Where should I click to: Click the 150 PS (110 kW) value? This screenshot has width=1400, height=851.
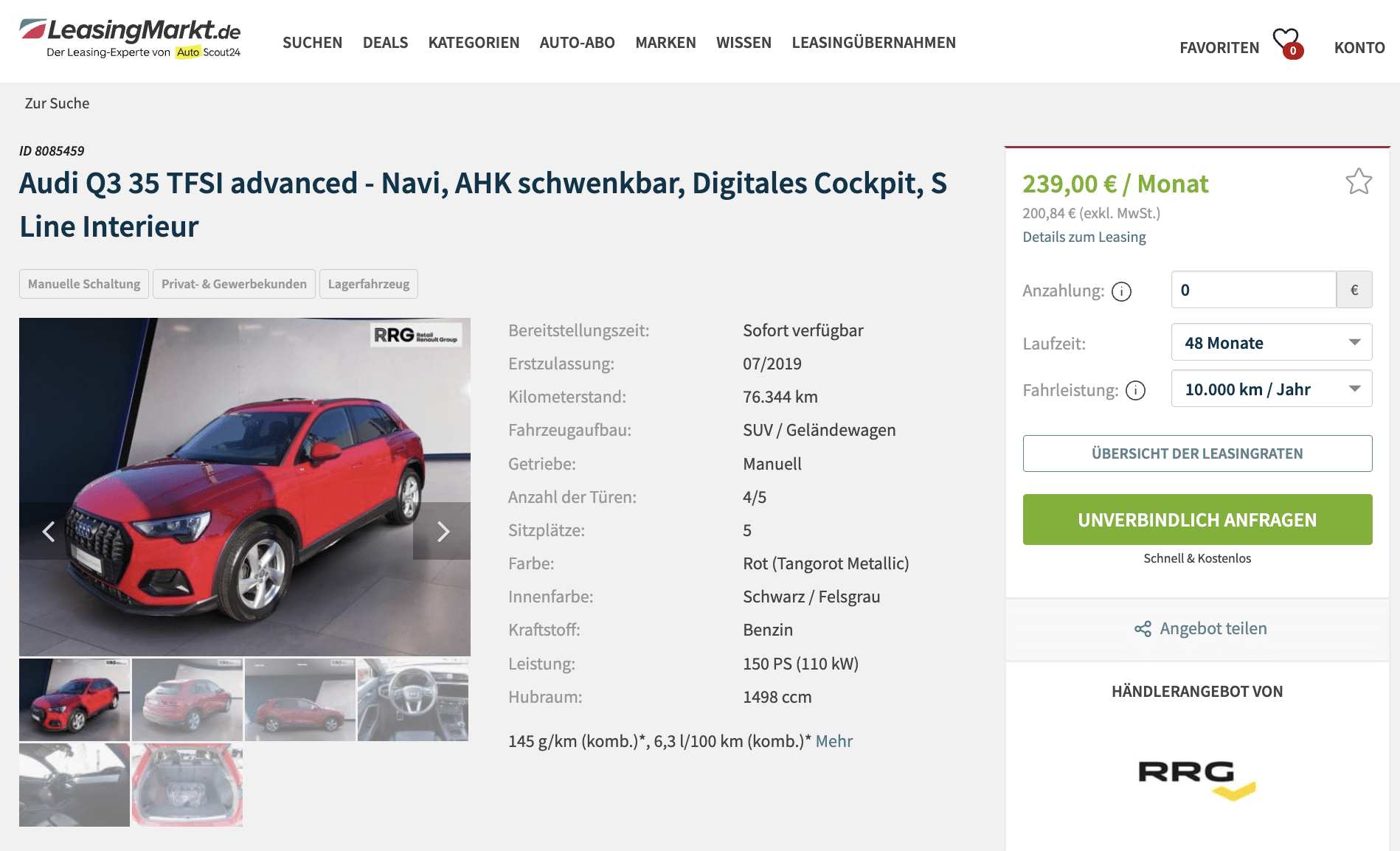tap(800, 664)
